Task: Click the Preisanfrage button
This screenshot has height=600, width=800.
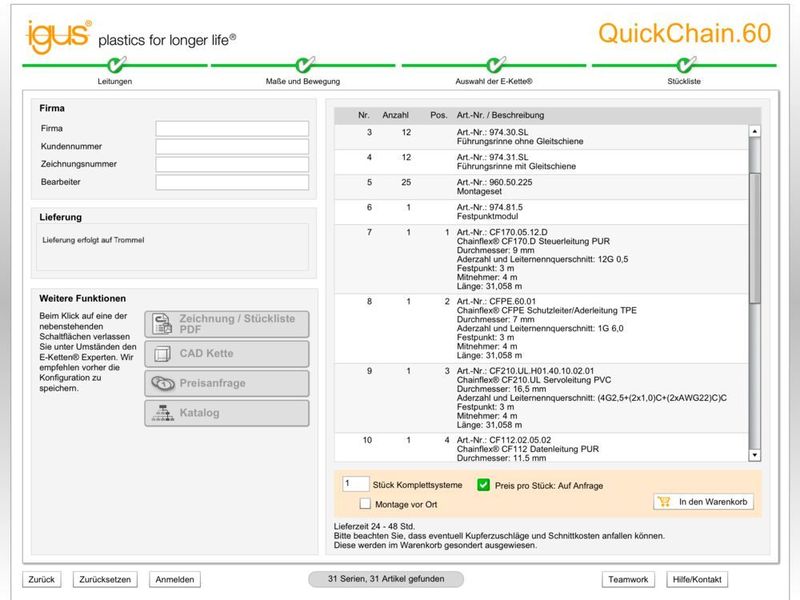Action: click(227, 383)
